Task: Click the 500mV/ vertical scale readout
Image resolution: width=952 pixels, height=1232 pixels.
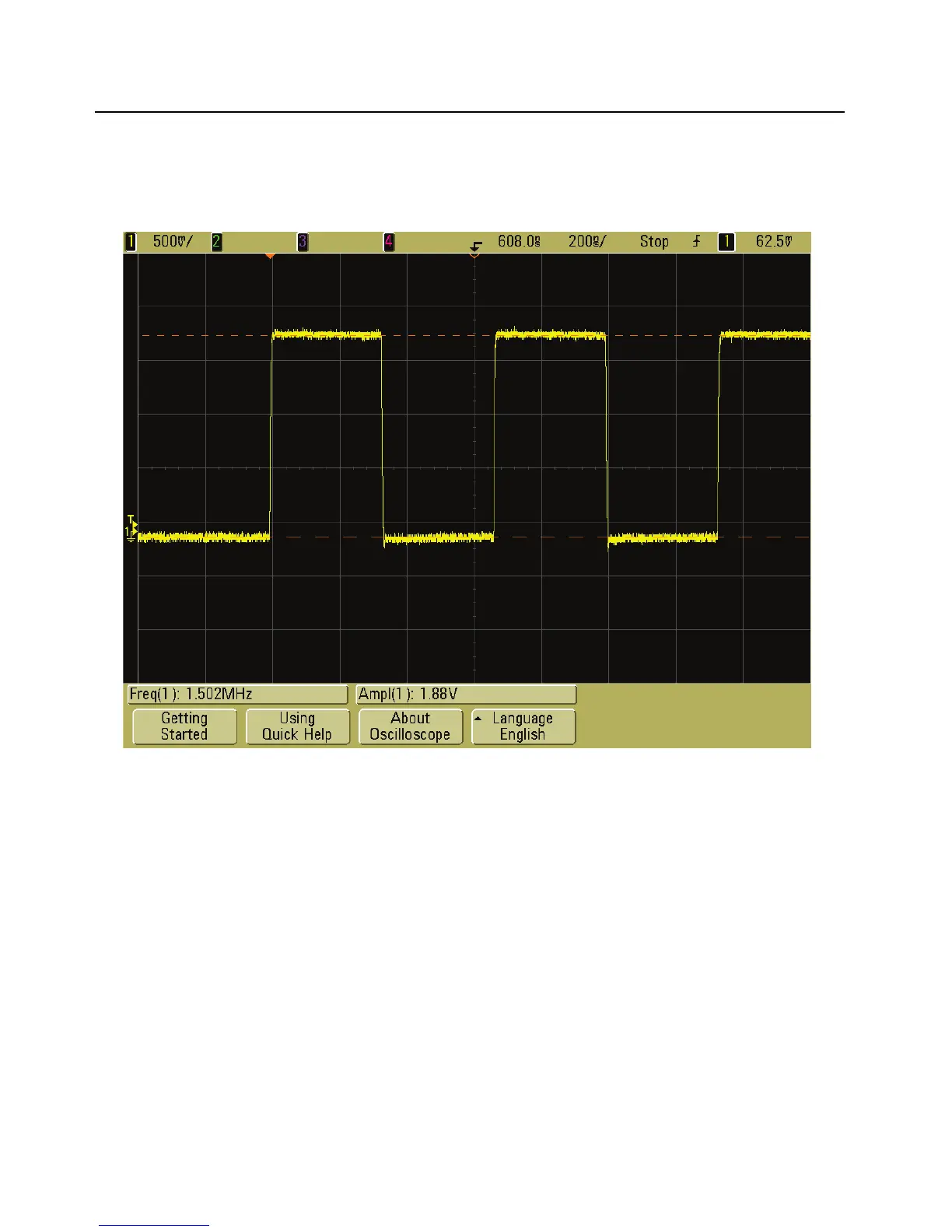Action: click(173, 242)
